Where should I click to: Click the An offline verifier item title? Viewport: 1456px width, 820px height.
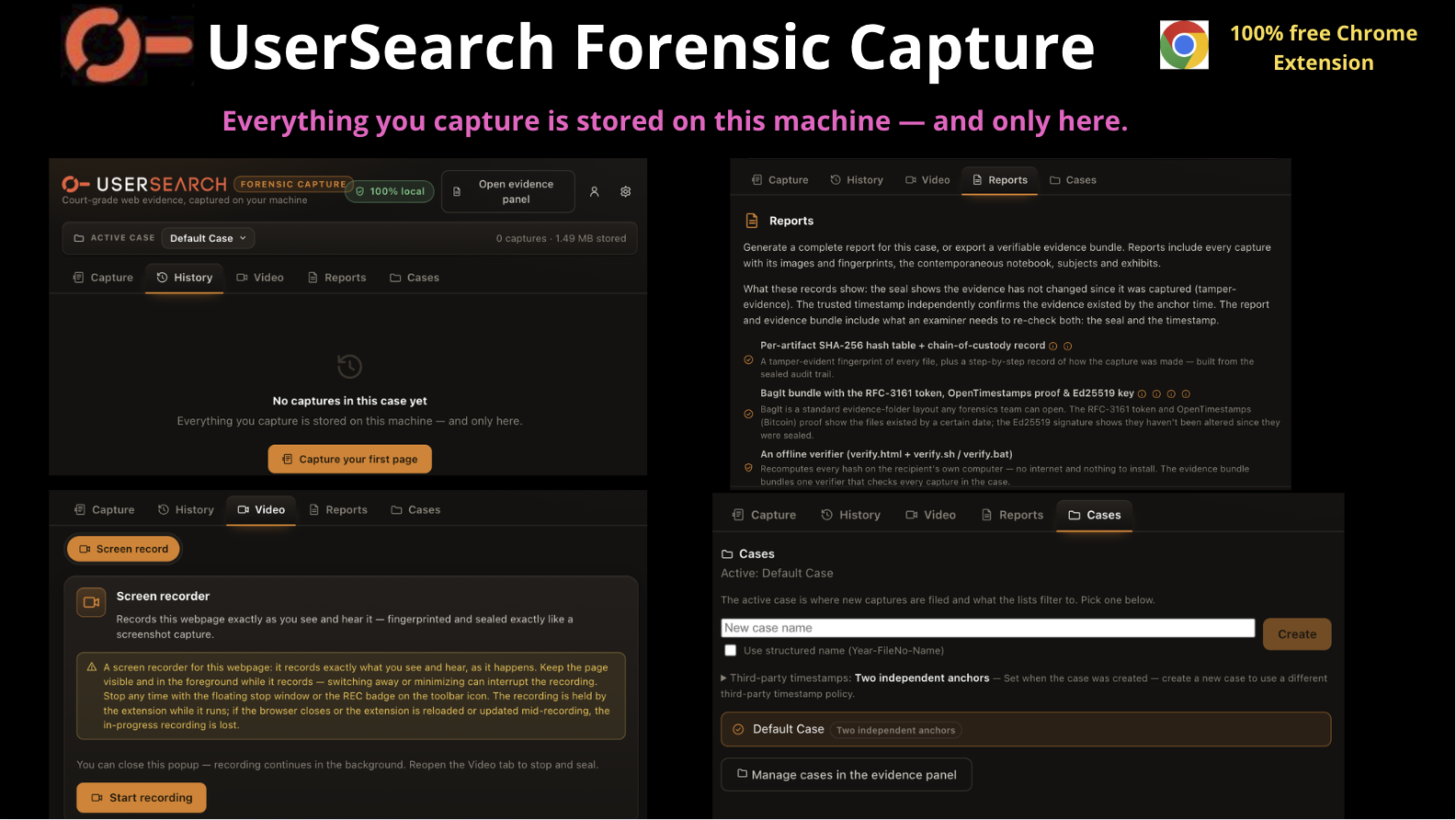[x=887, y=454]
